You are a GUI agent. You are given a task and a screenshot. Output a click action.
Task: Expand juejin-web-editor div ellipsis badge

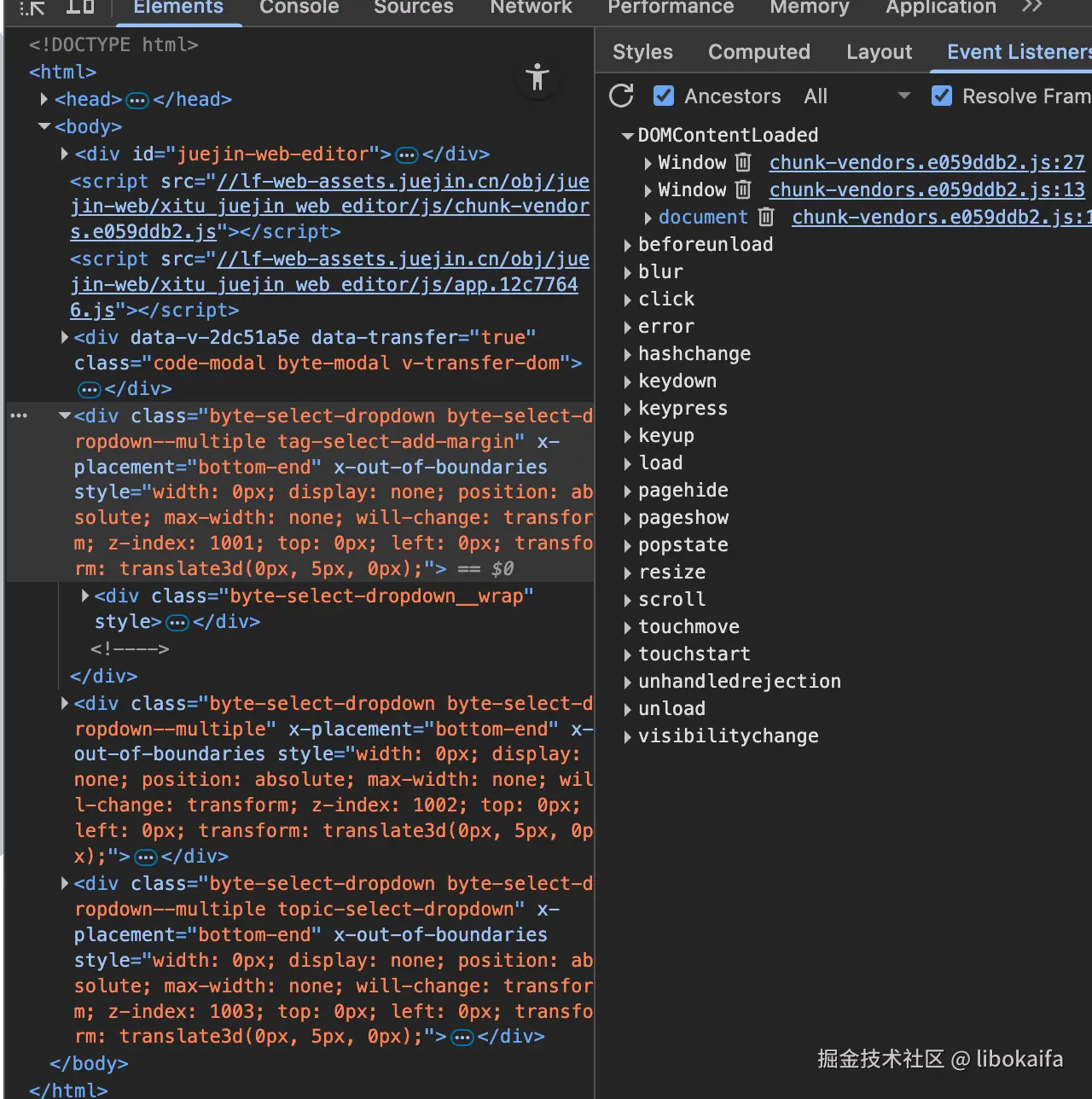(407, 155)
